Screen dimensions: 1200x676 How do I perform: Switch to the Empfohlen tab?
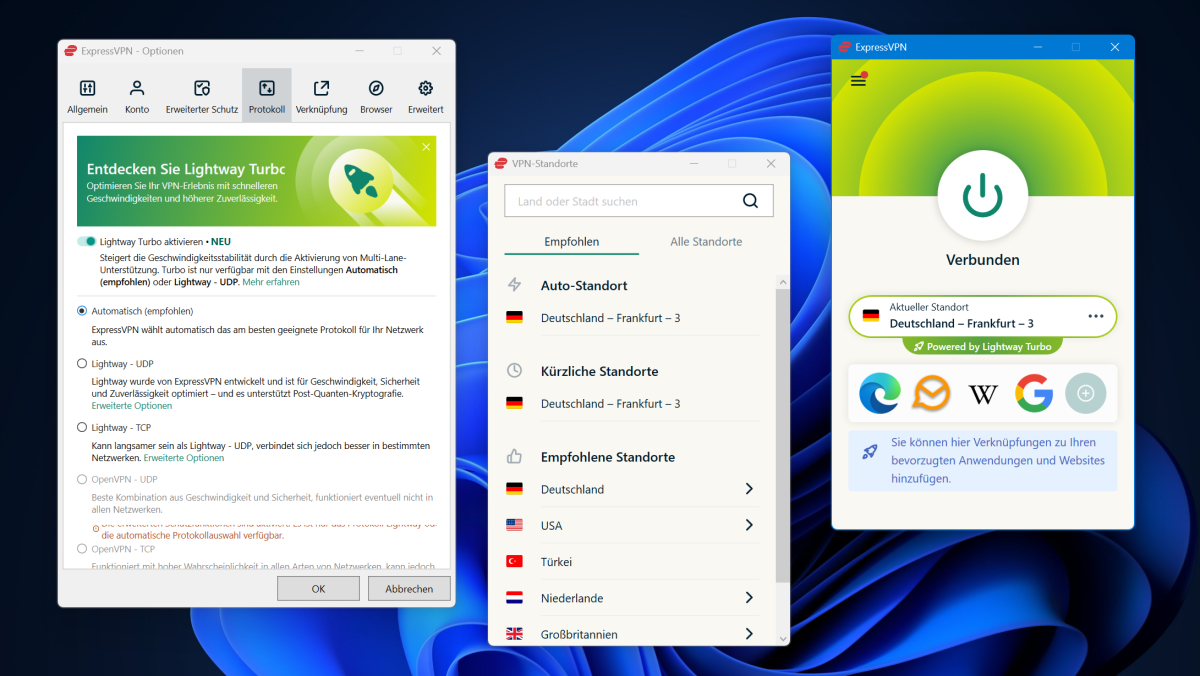click(572, 241)
